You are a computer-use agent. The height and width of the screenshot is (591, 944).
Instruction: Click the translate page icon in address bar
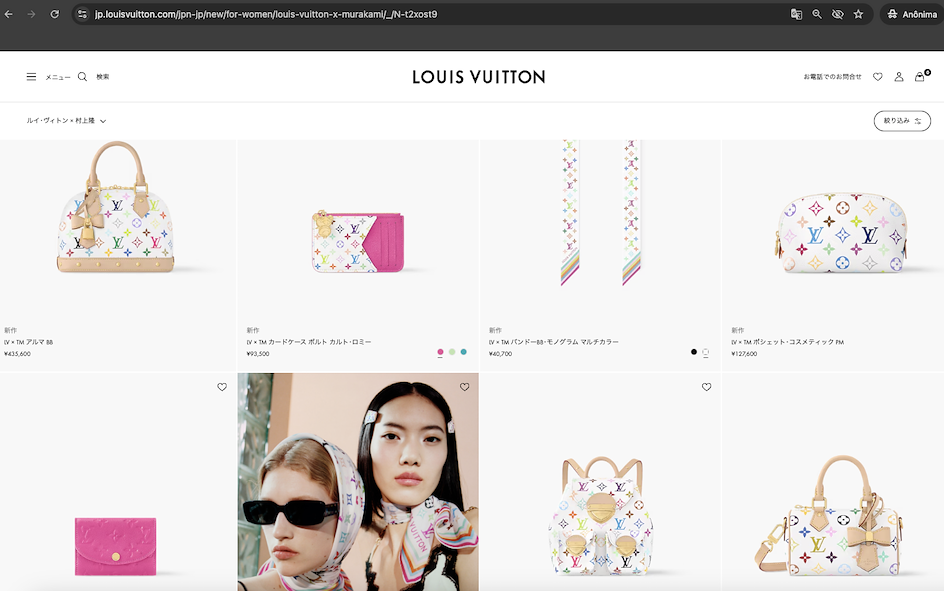click(x=796, y=14)
